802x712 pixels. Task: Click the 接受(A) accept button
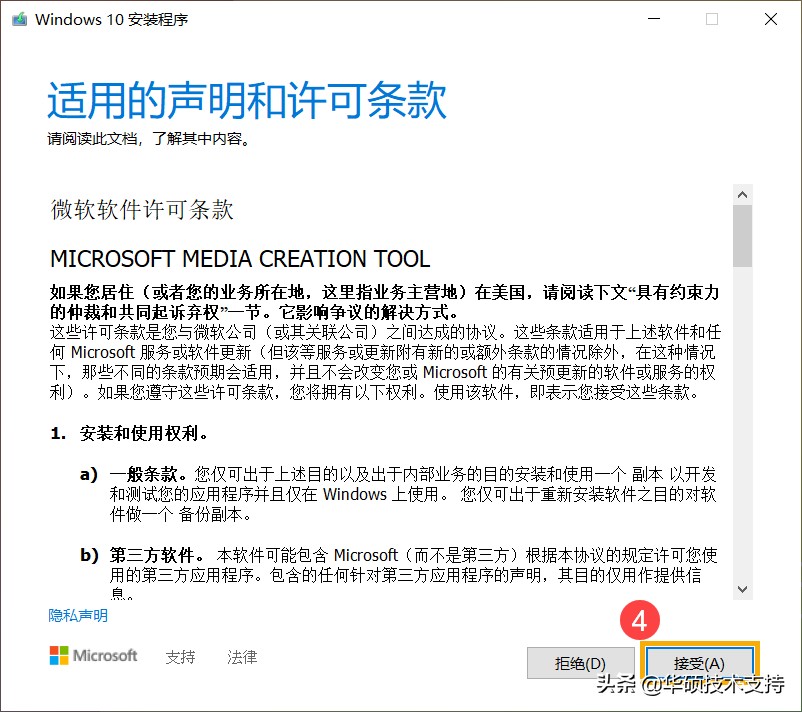coord(699,663)
